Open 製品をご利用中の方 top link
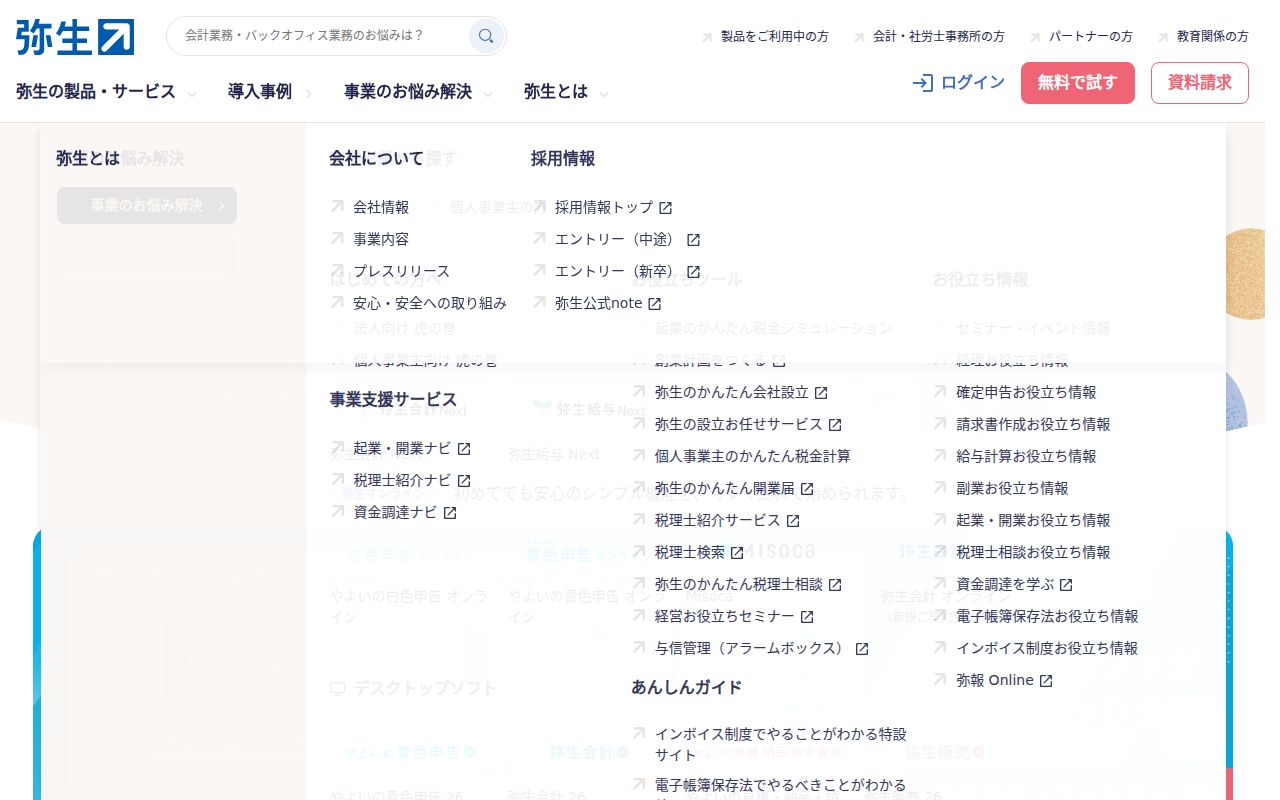This screenshot has width=1280, height=800. [775, 36]
